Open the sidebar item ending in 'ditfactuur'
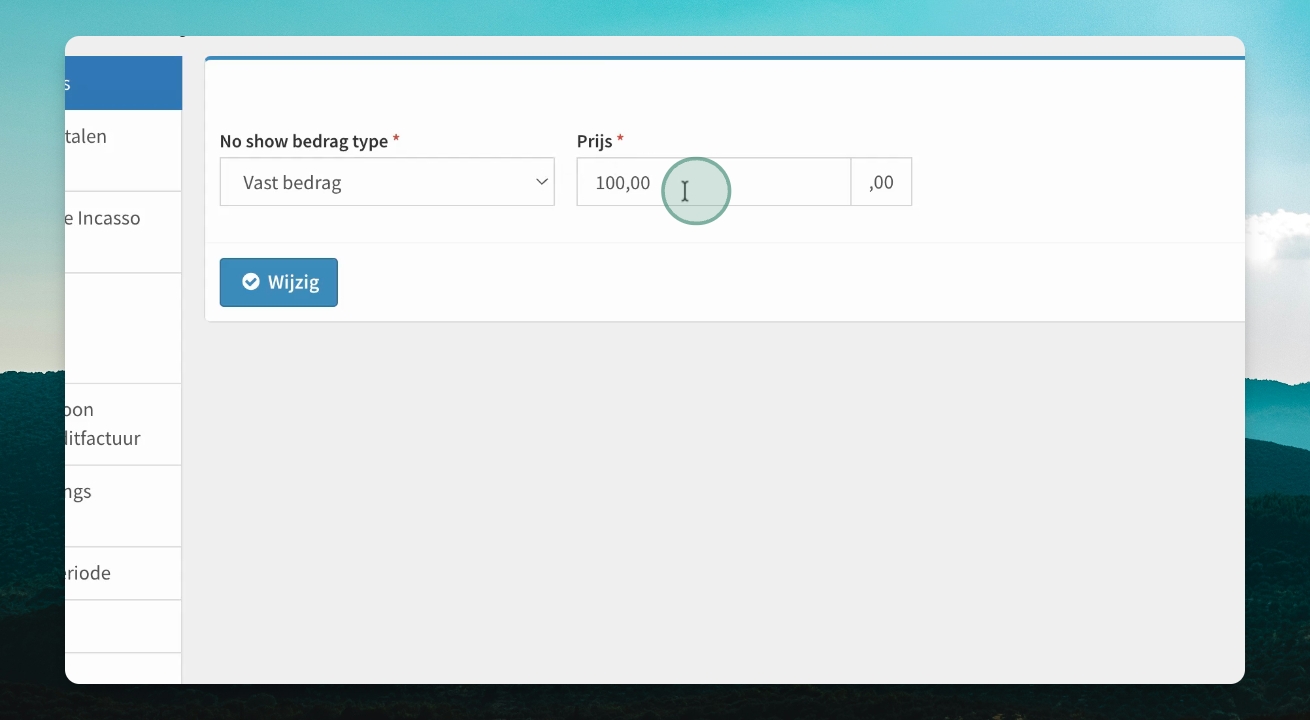The image size is (1310, 720). [123, 424]
